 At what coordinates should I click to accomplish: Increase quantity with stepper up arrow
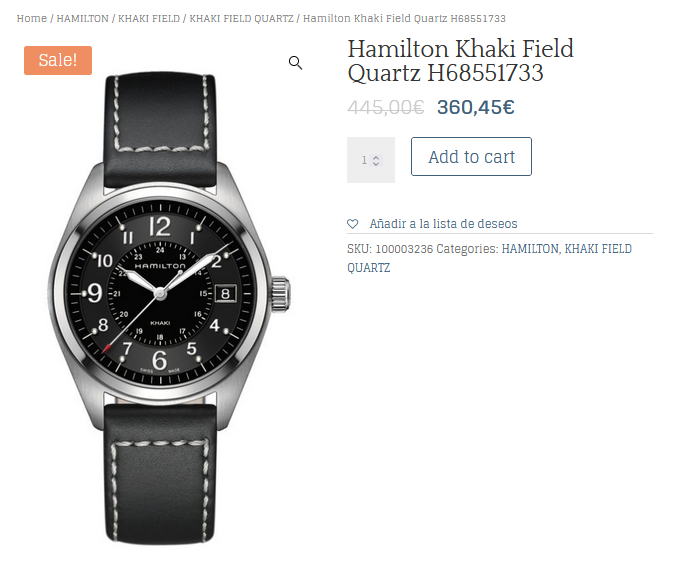tap(376, 157)
